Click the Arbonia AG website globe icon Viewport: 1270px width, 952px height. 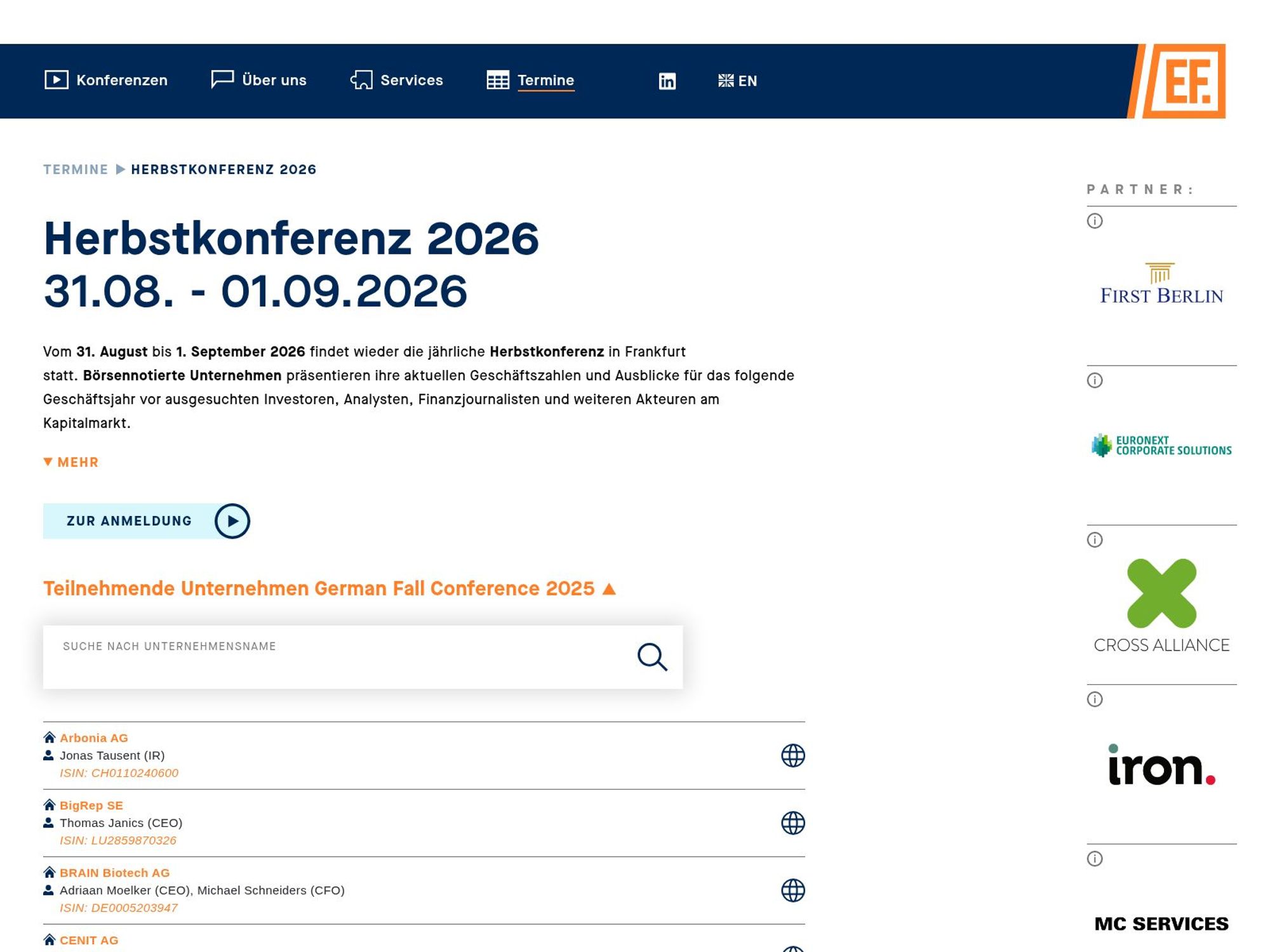click(793, 755)
